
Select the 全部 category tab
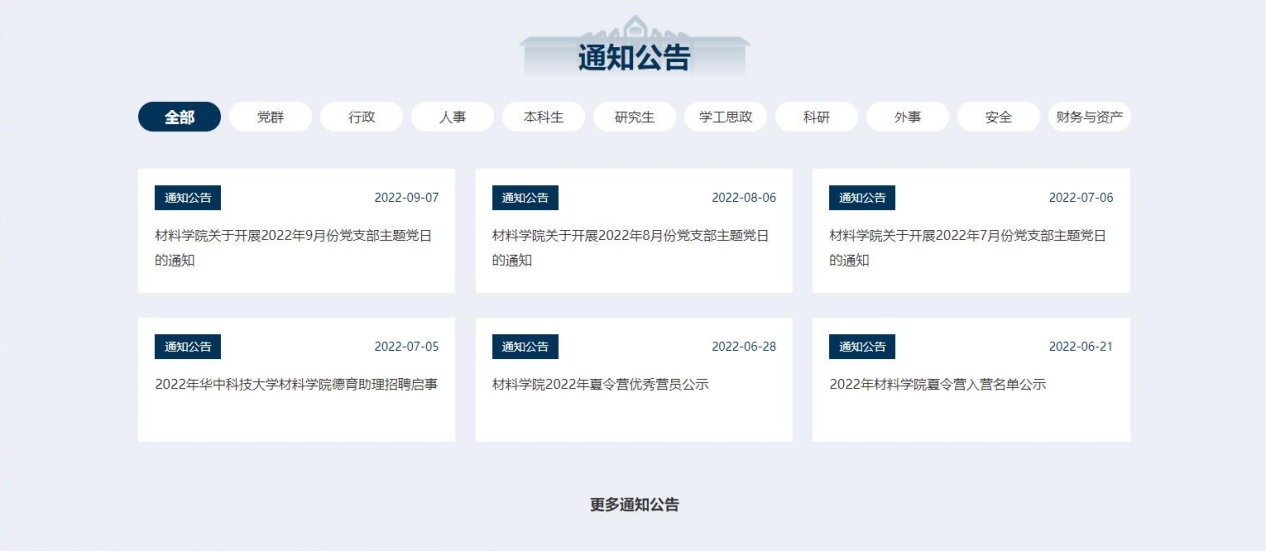pyautogui.click(x=179, y=117)
